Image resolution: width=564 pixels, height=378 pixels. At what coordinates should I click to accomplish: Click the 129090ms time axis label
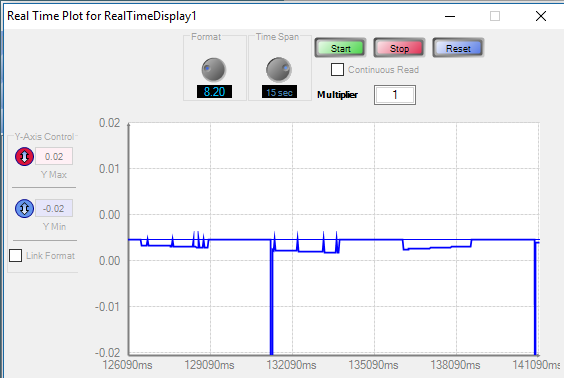click(209, 365)
